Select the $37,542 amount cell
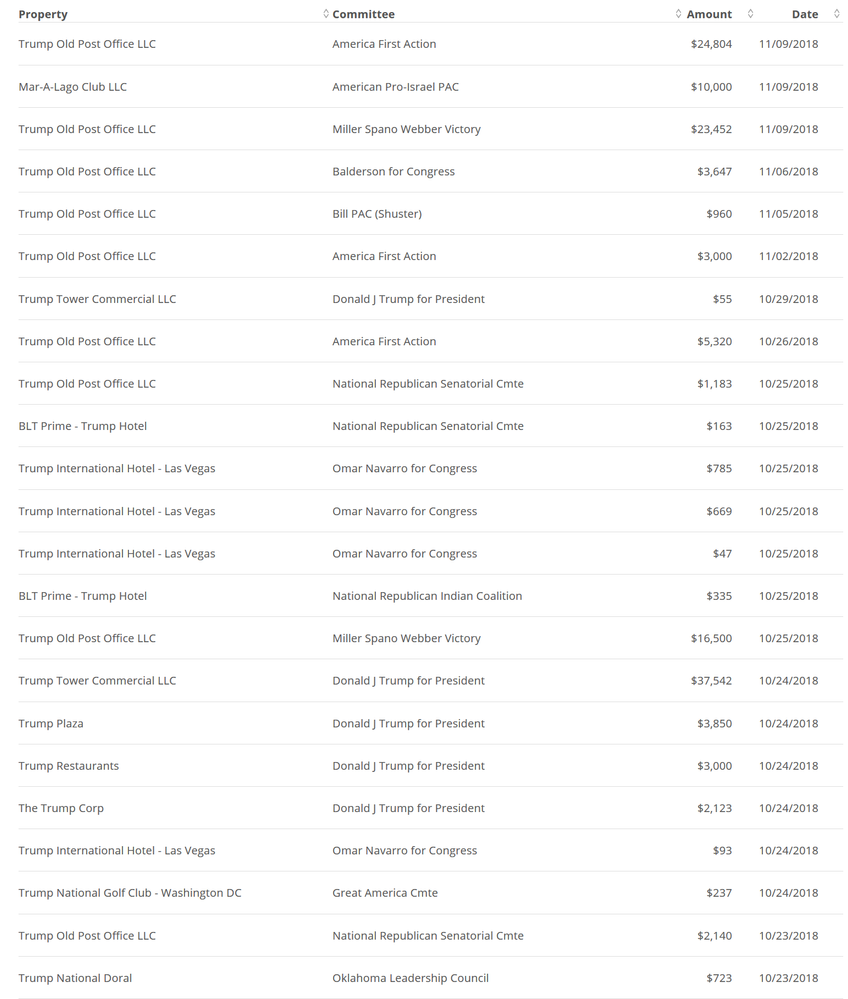The width and height of the screenshot is (848, 999). coord(711,680)
